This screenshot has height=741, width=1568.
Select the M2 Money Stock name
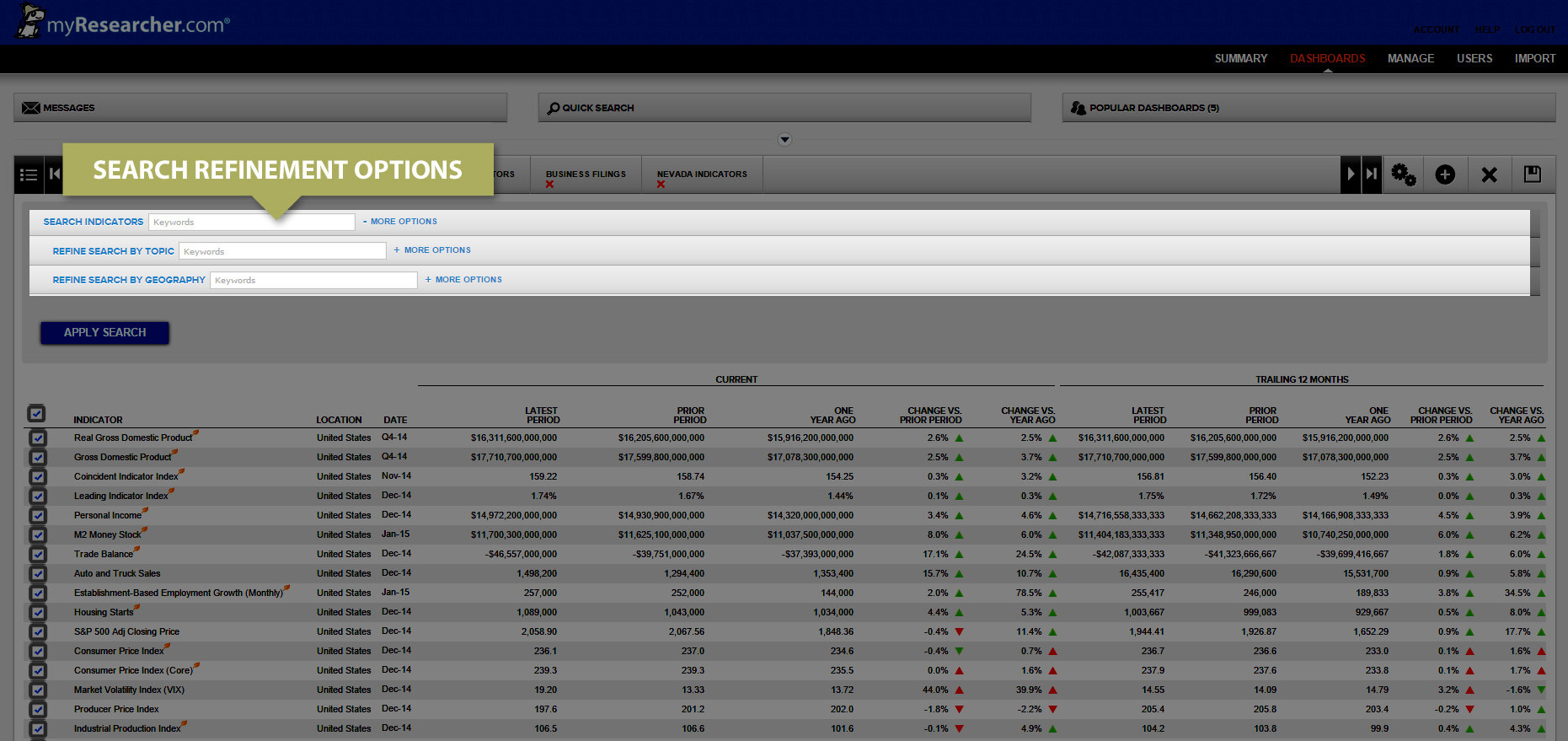click(108, 535)
